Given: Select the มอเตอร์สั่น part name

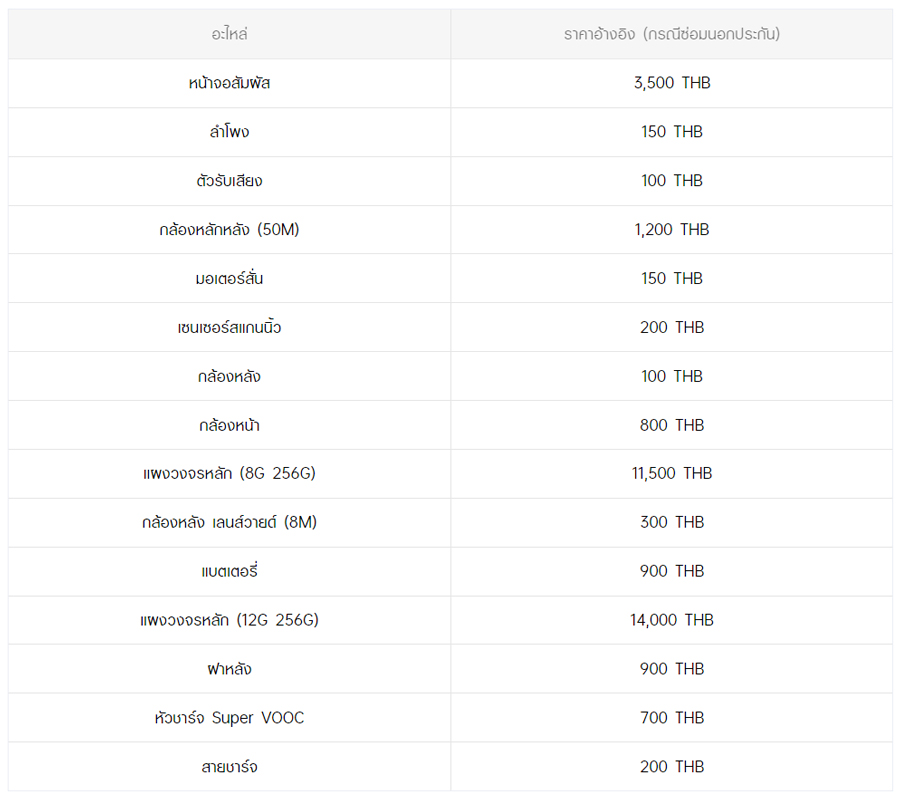Looking at the screenshot, I should [229, 278].
